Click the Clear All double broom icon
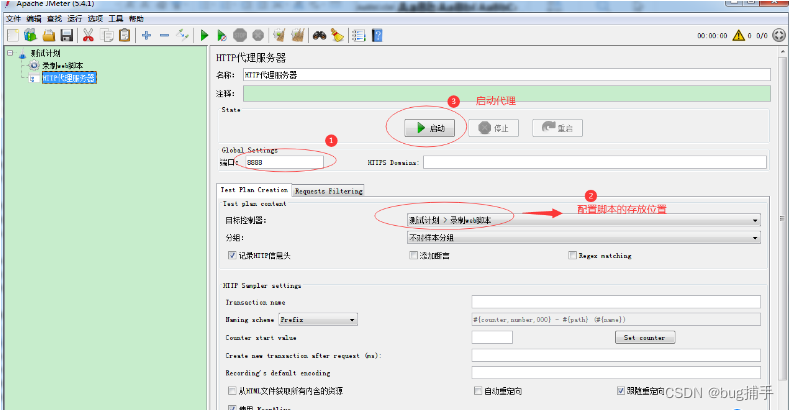 (298, 35)
